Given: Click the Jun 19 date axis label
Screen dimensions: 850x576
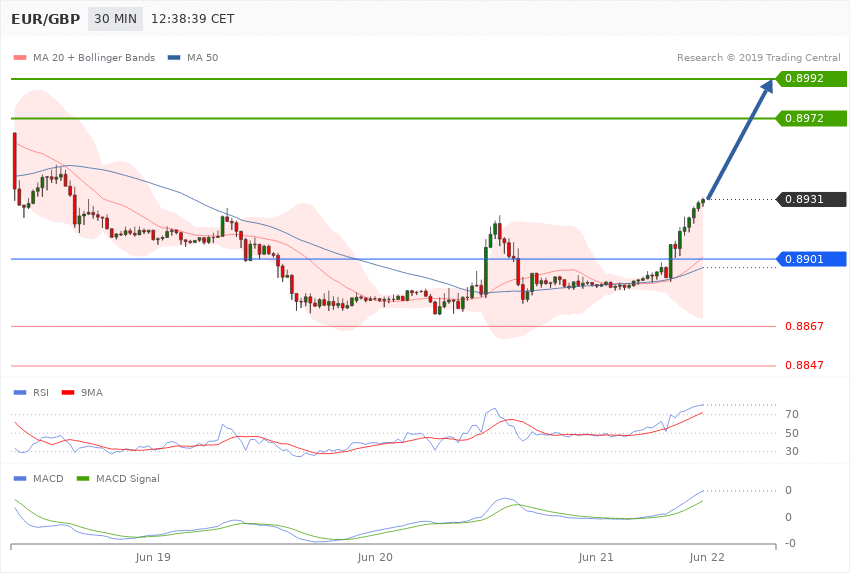Looking at the screenshot, I should (153, 558).
